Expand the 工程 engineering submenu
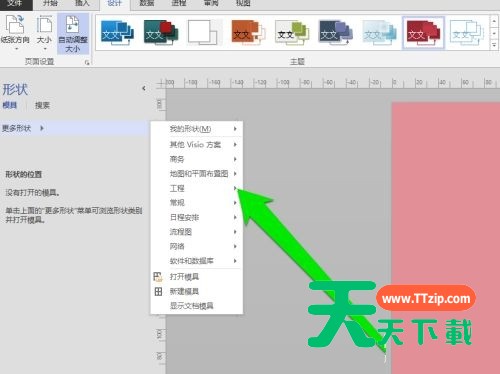Viewport: 500px width, 374px height. click(x=197, y=188)
